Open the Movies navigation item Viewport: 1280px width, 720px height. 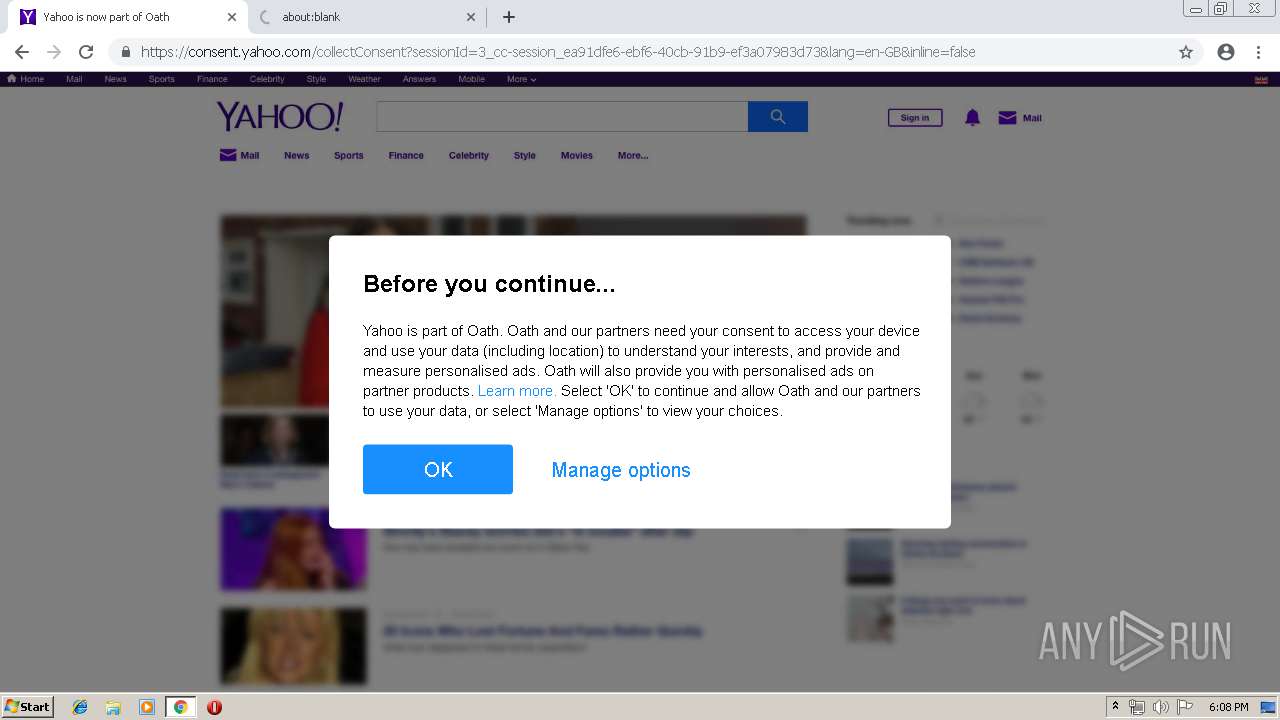pos(577,155)
